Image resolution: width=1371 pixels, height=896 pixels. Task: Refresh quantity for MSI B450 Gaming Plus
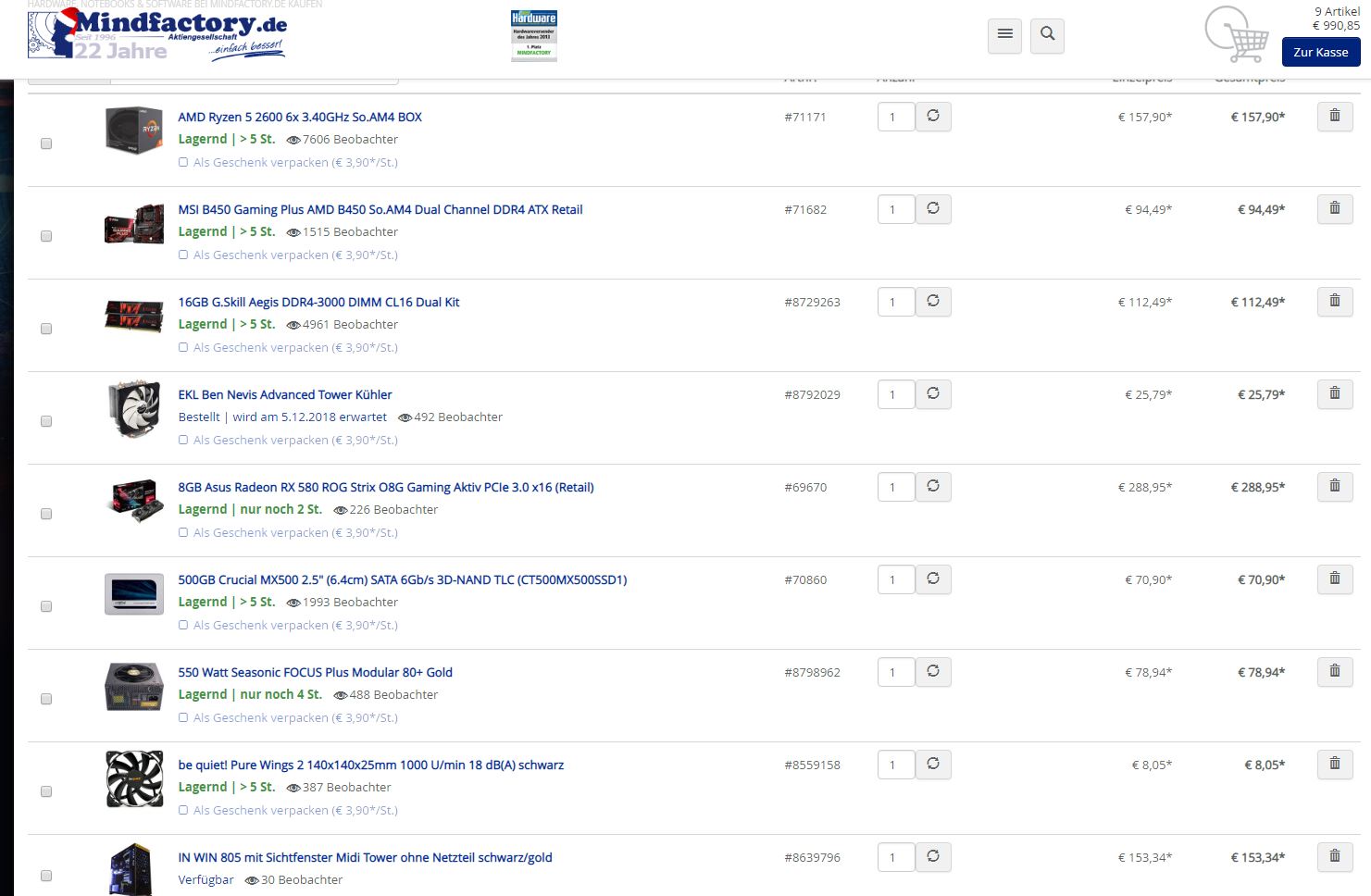click(x=933, y=208)
